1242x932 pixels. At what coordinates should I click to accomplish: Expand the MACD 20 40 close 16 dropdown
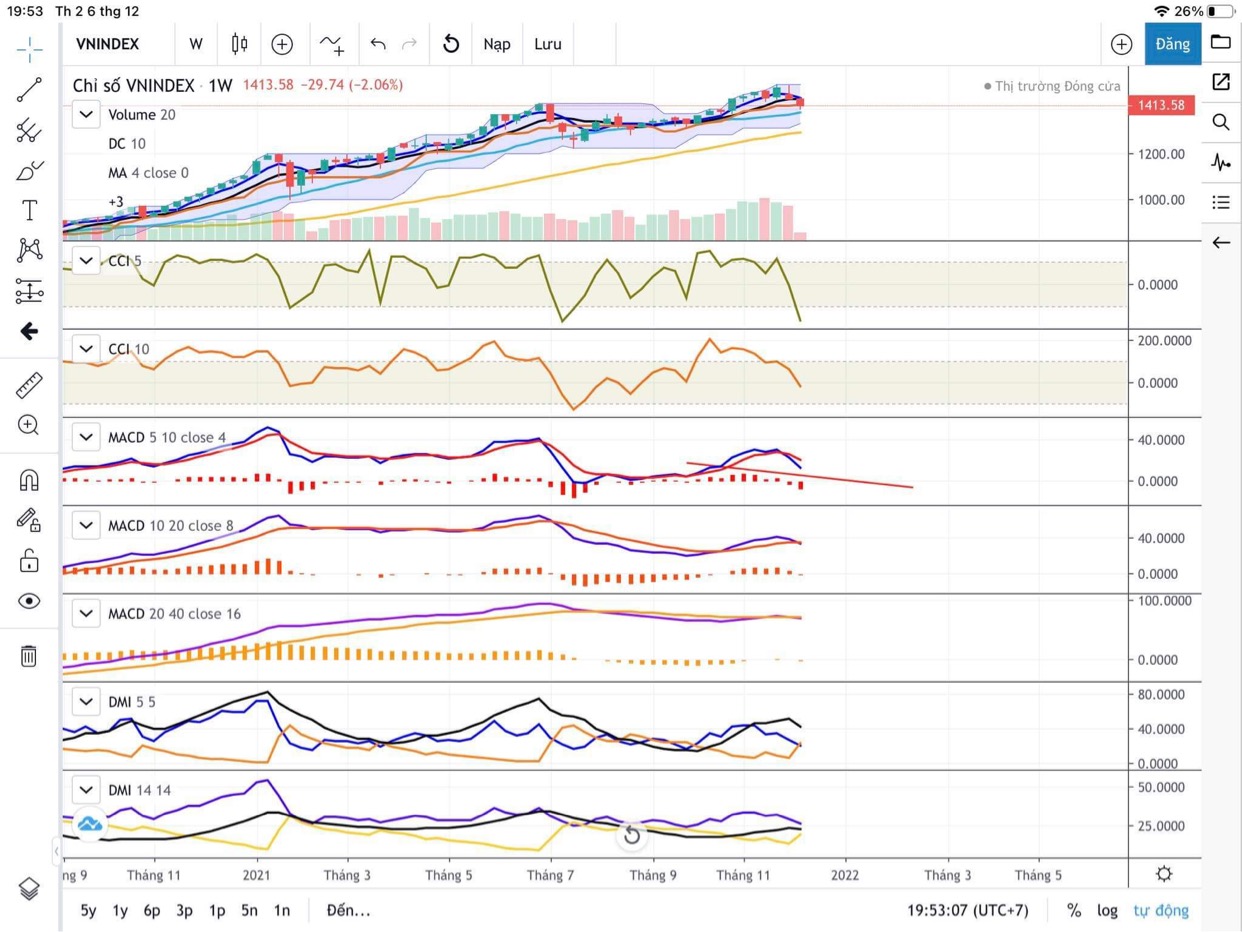pos(86,613)
